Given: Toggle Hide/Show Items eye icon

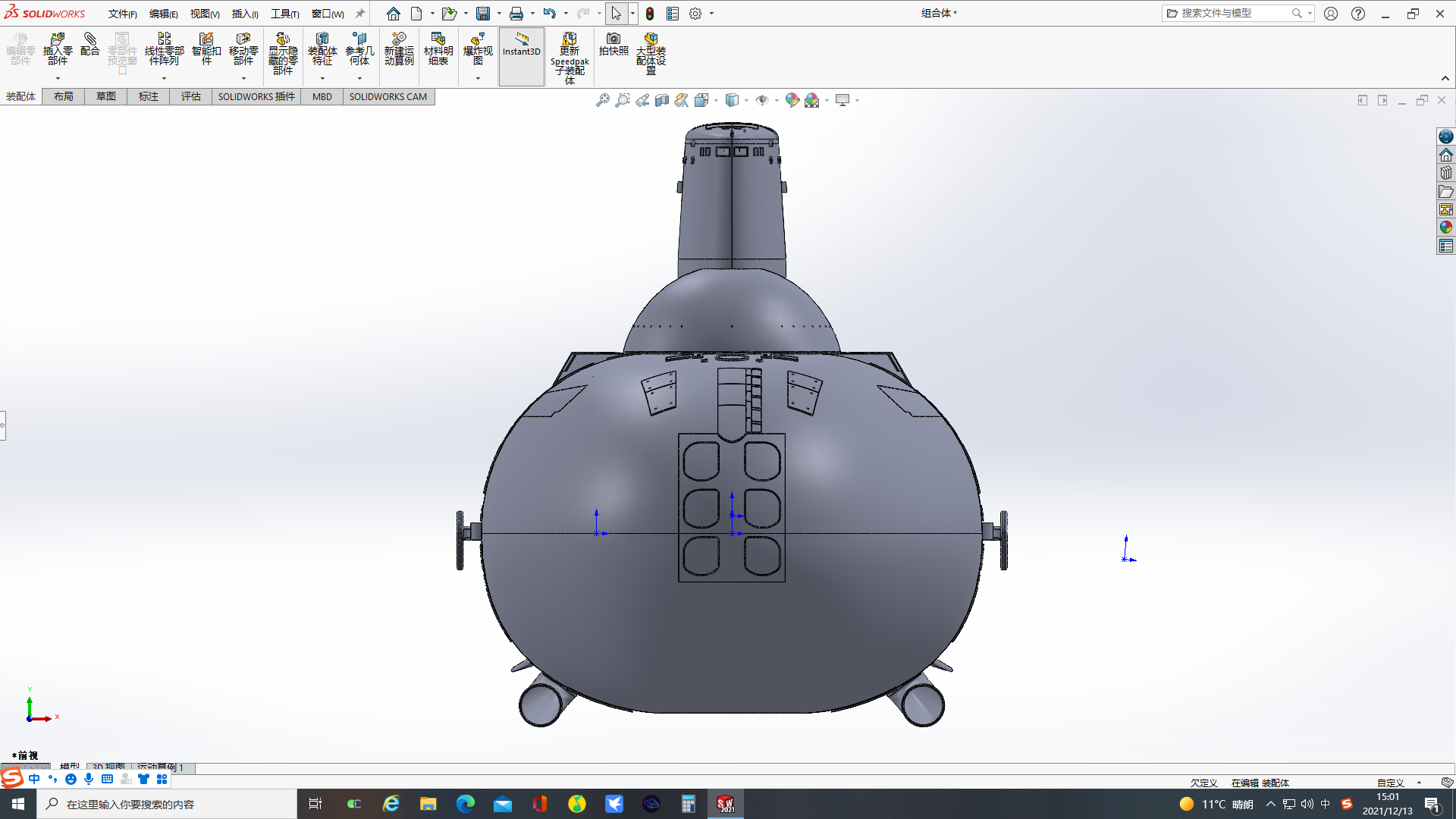Looking at the screenshot, I should click(x=761, y=100).
